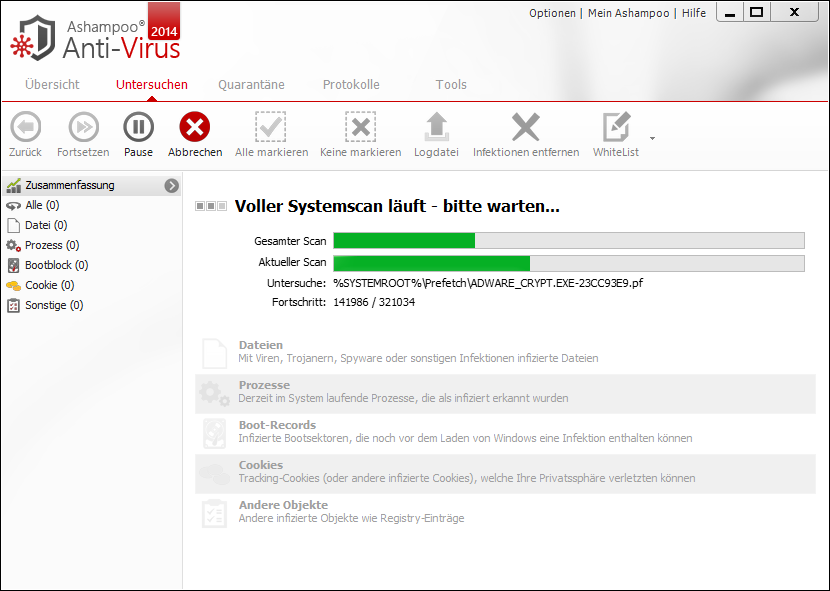This screenshot has height=591, width=830.
Task: Click Infektionen entfernen X icon
Action: point(525,127)
